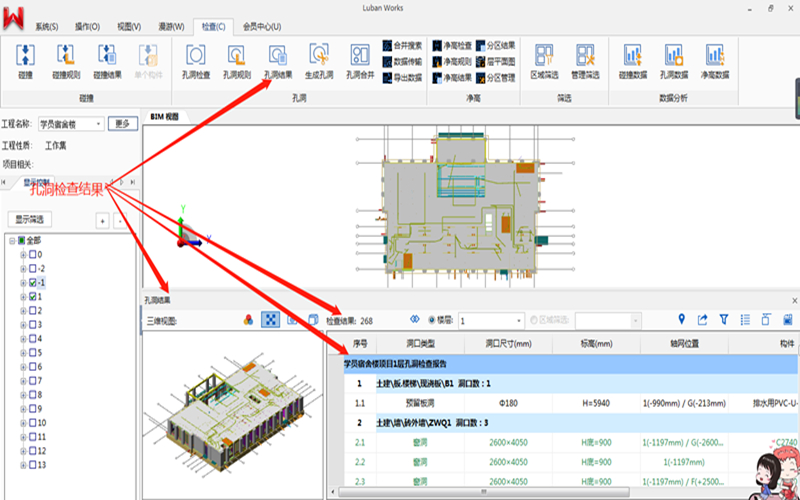Image resolution: width=800 pixels, height=500 pixels.
Task: Select the BIM 视图 view tab
Action: [x=165, y=117]
